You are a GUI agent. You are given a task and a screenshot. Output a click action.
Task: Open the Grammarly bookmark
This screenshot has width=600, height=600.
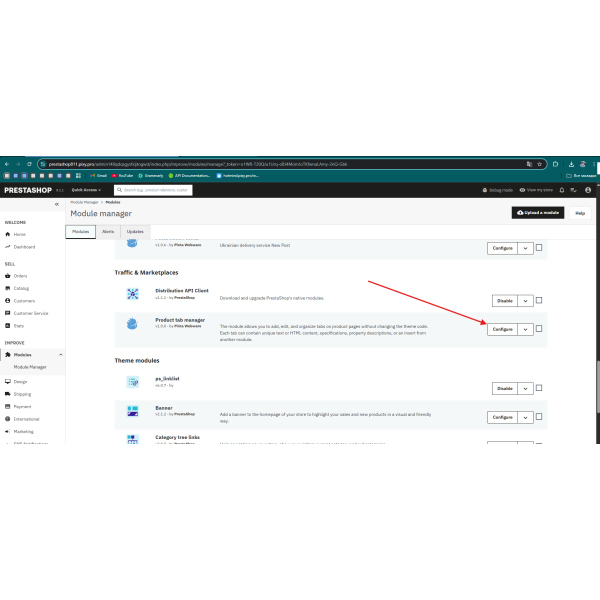coord(151,176)
